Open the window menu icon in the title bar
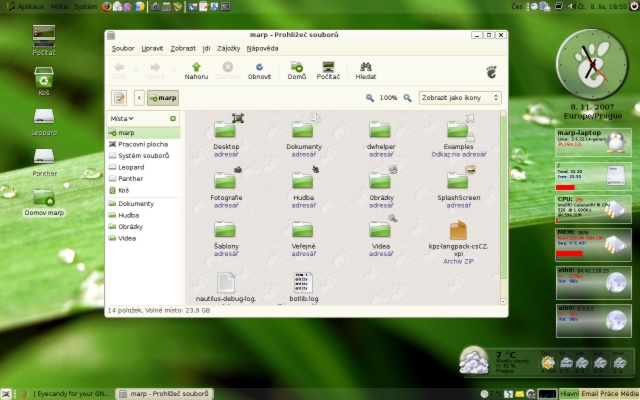 click(x=111, y=36)
